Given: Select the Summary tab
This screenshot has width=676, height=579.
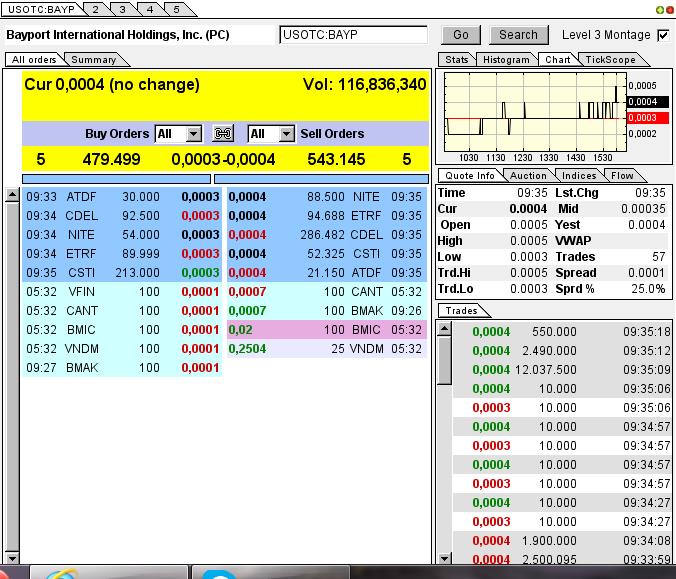Looking at the screenshot, I should tap(94, 59).
